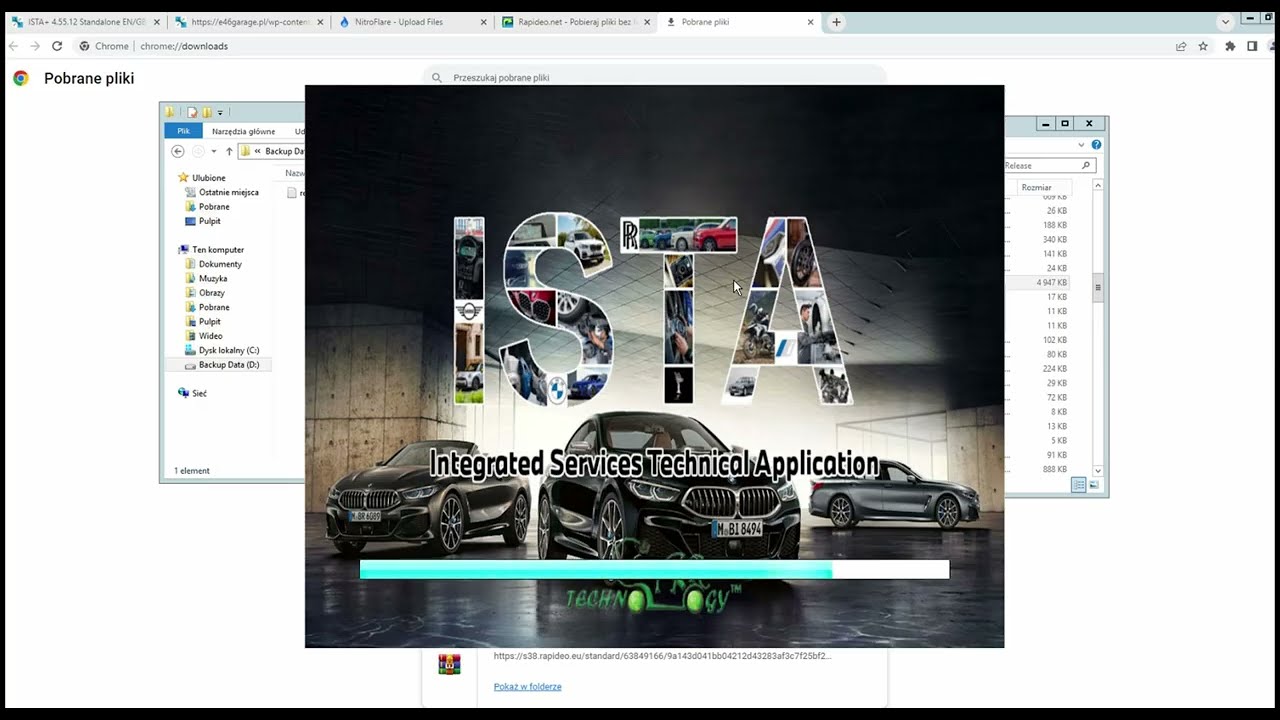Switch to e46garage.pl tab
Image resolution: width=1280 pixels, height=720 pixels.
coord(249,22)
